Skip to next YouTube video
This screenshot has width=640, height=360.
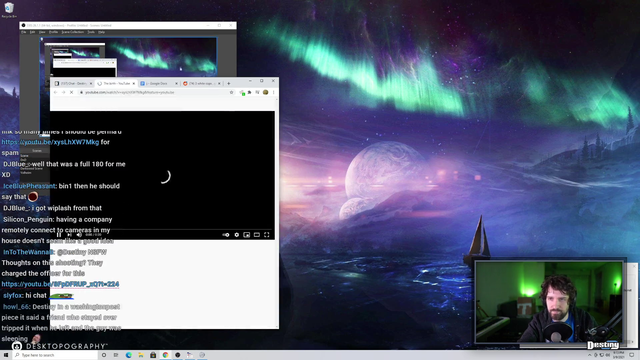pos(69,235)
